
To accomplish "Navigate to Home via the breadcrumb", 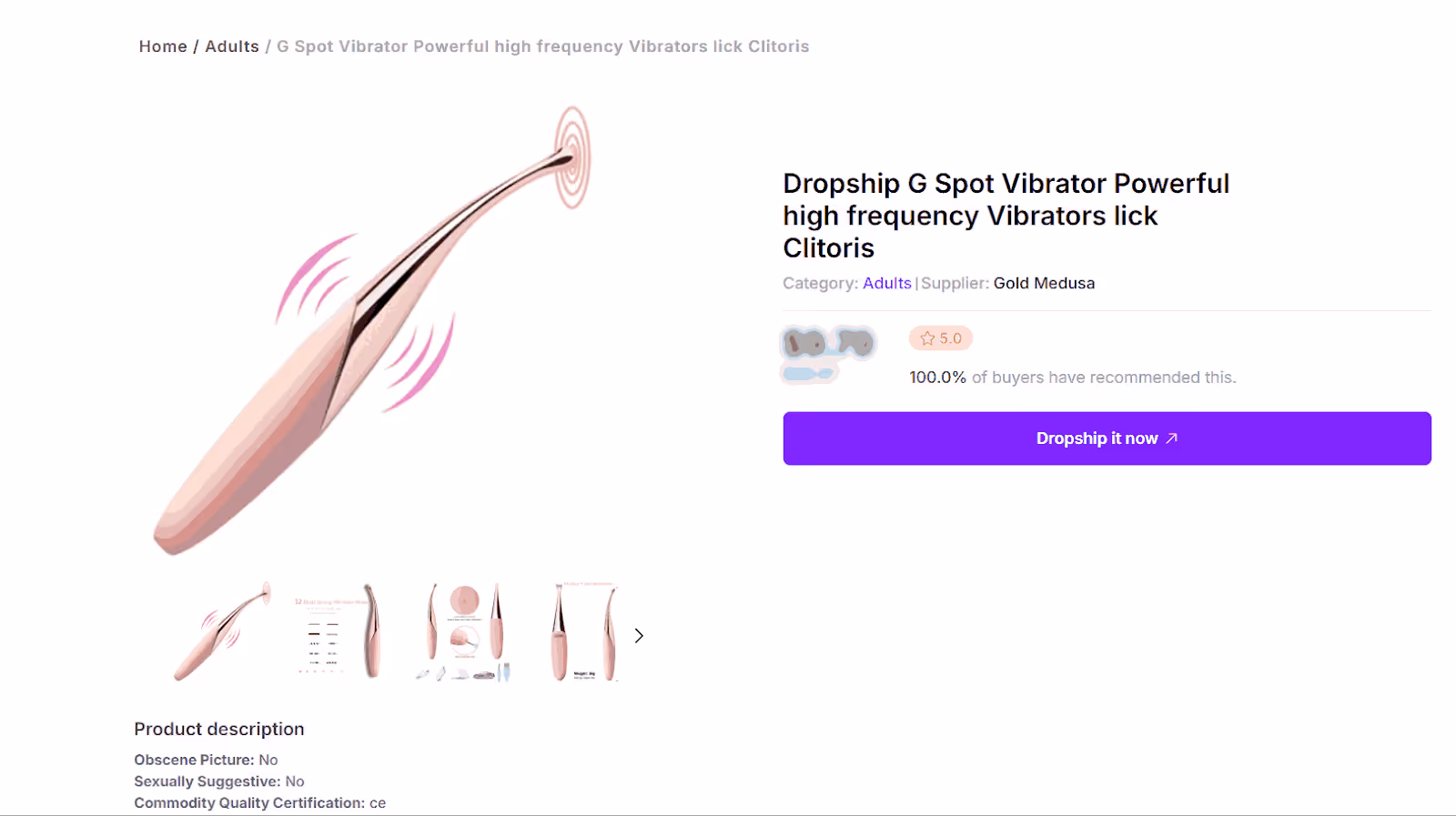I will click(162, 46).
